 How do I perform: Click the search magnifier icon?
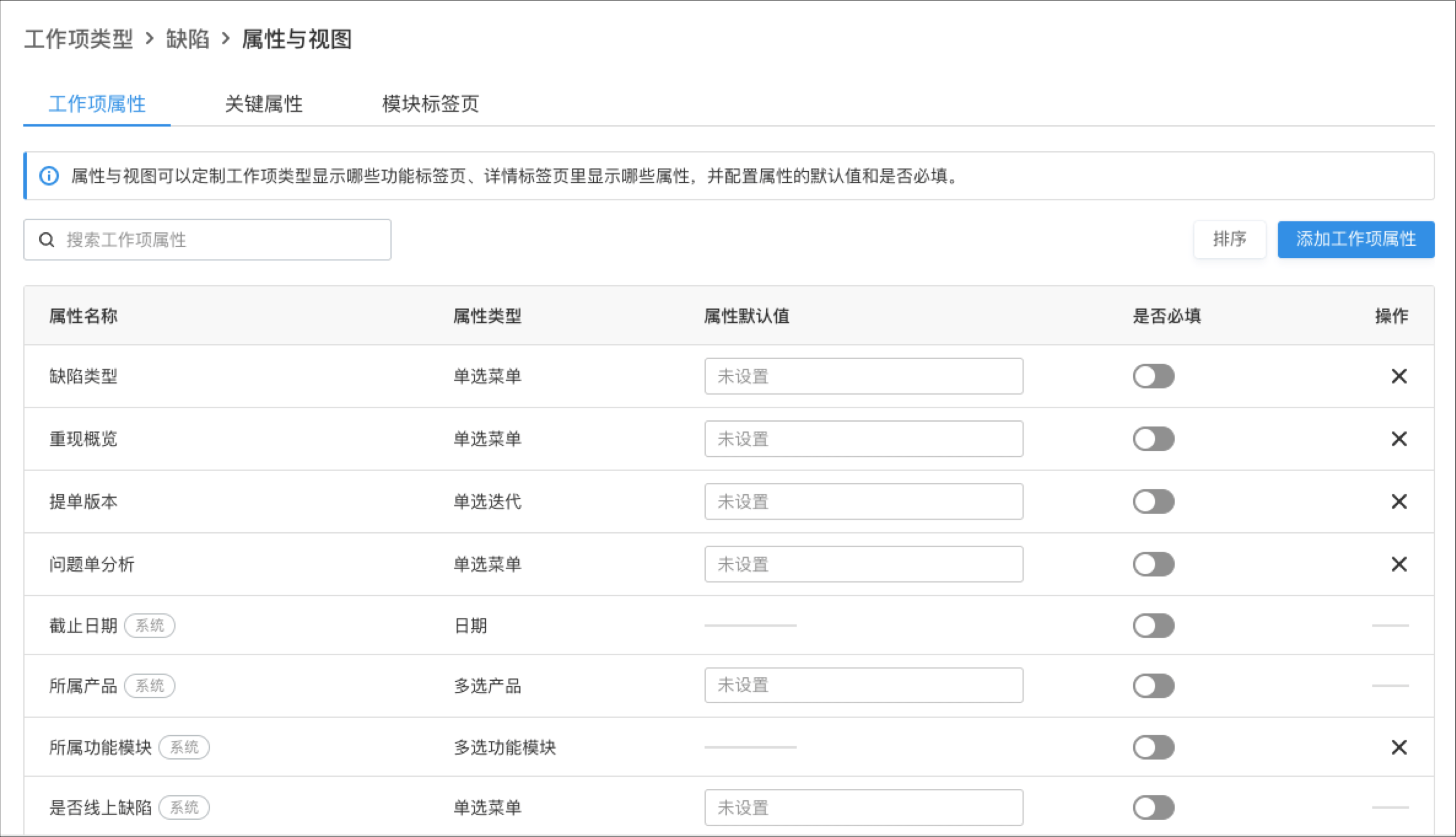tap(46, 240)
